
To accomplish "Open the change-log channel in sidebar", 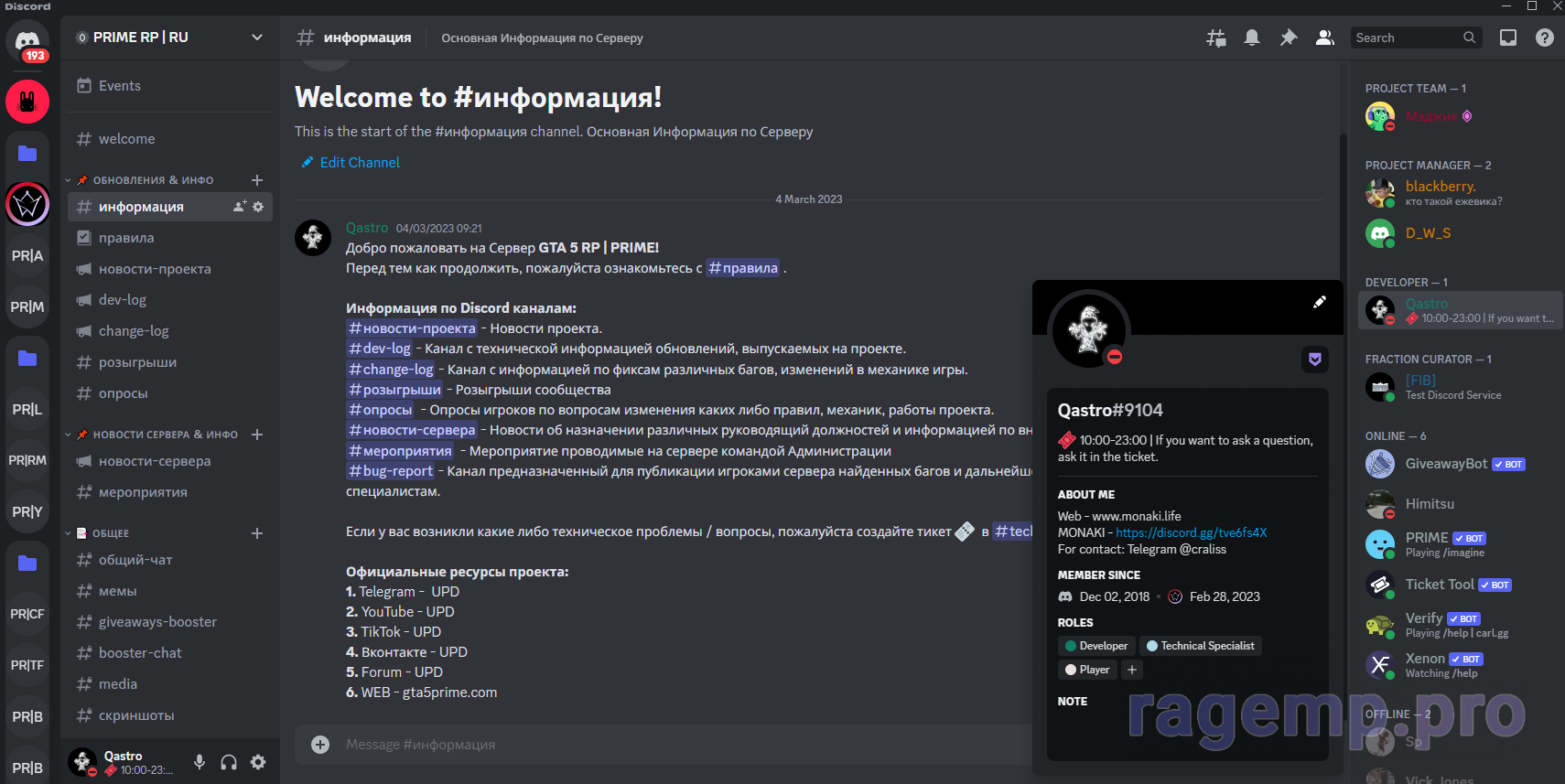I will pos(170,331).
